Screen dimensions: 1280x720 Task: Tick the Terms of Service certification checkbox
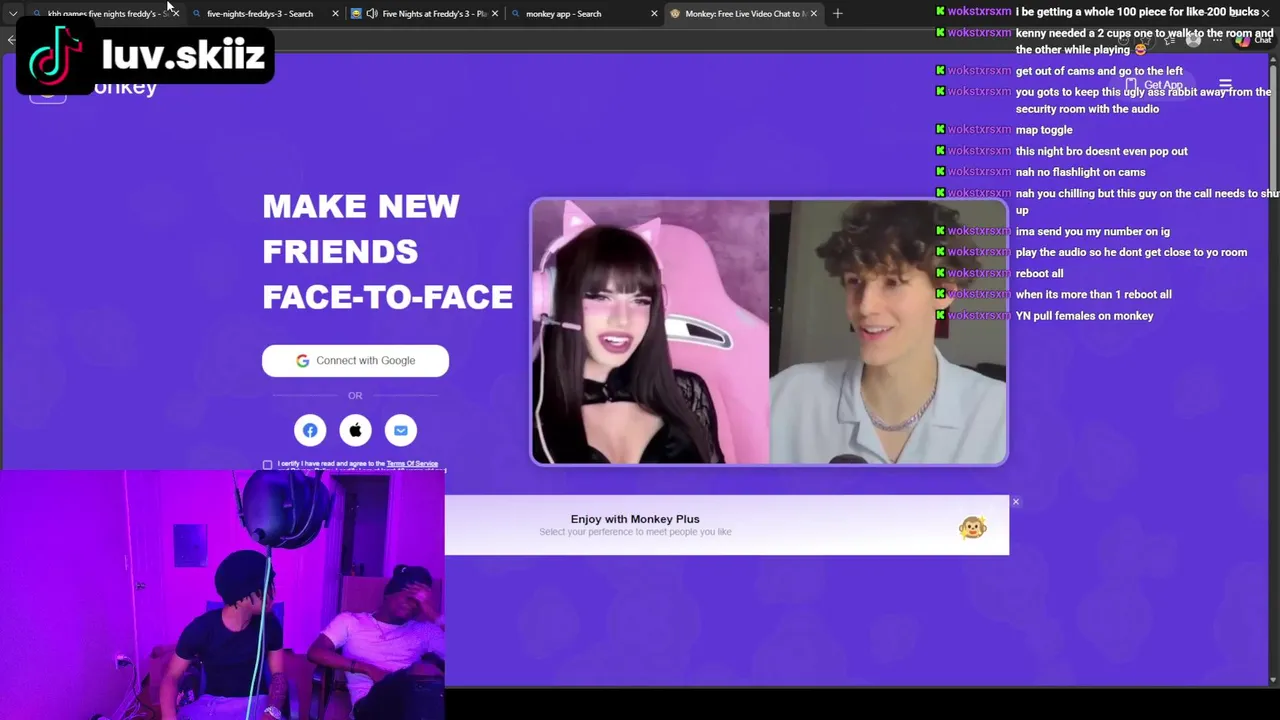267,464
